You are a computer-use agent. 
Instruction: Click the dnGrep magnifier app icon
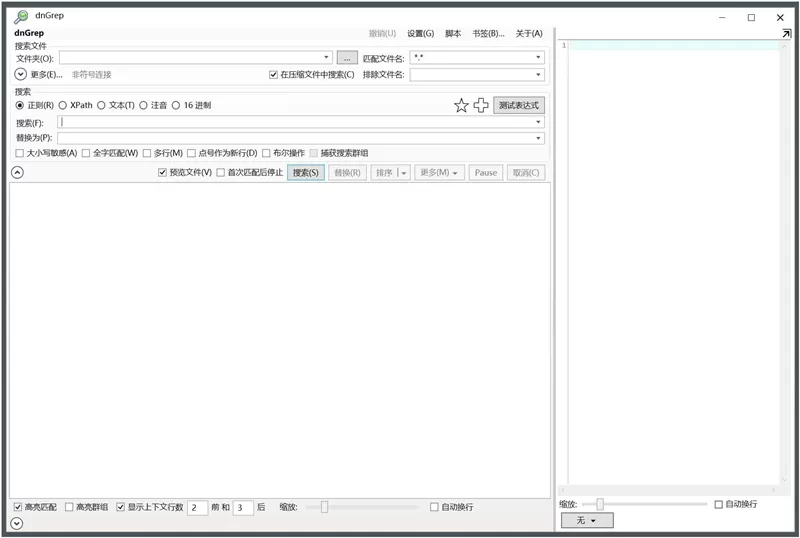tap(21, 17)
